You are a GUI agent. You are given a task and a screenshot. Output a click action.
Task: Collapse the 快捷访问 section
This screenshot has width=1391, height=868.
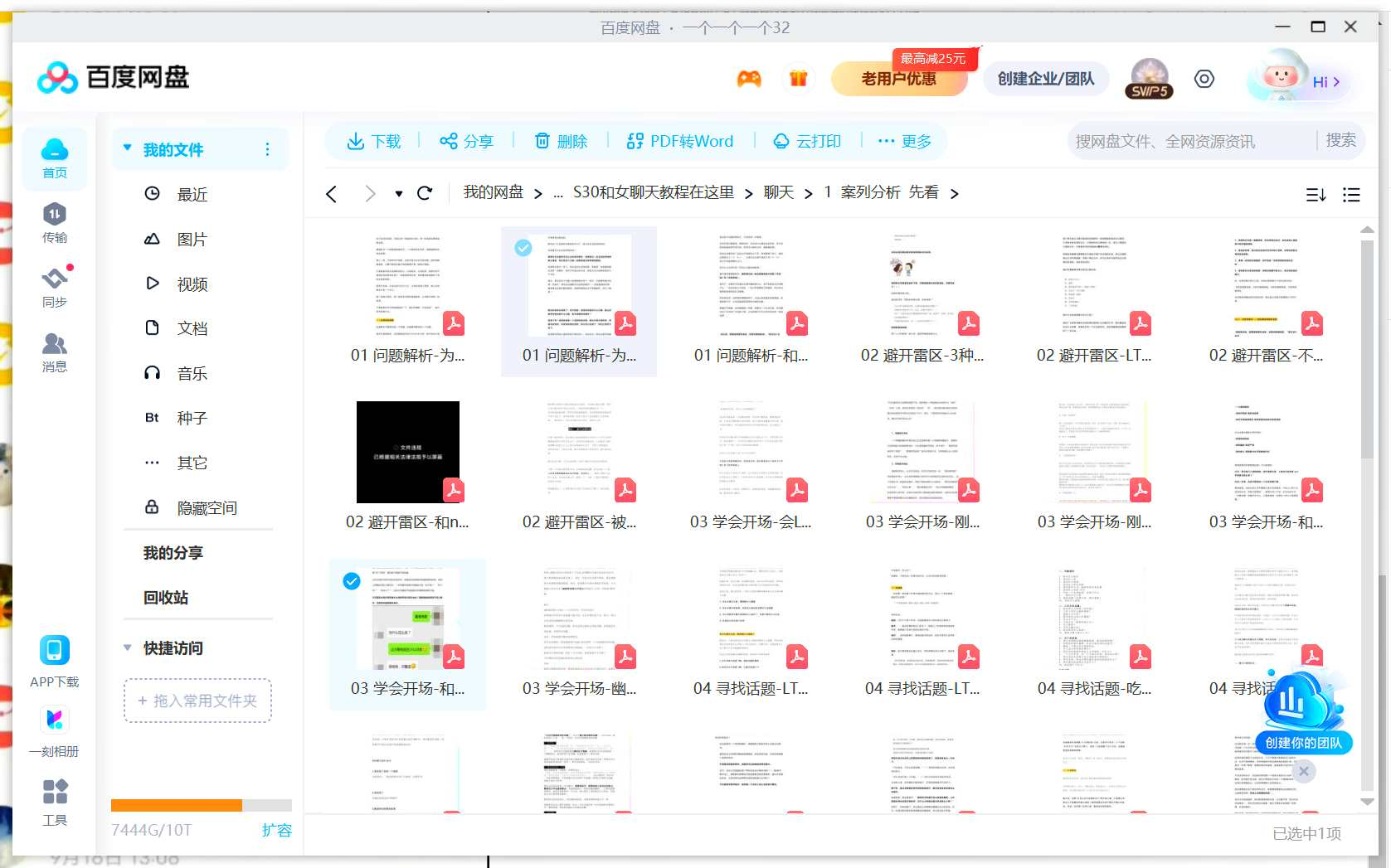pos(126,648)
